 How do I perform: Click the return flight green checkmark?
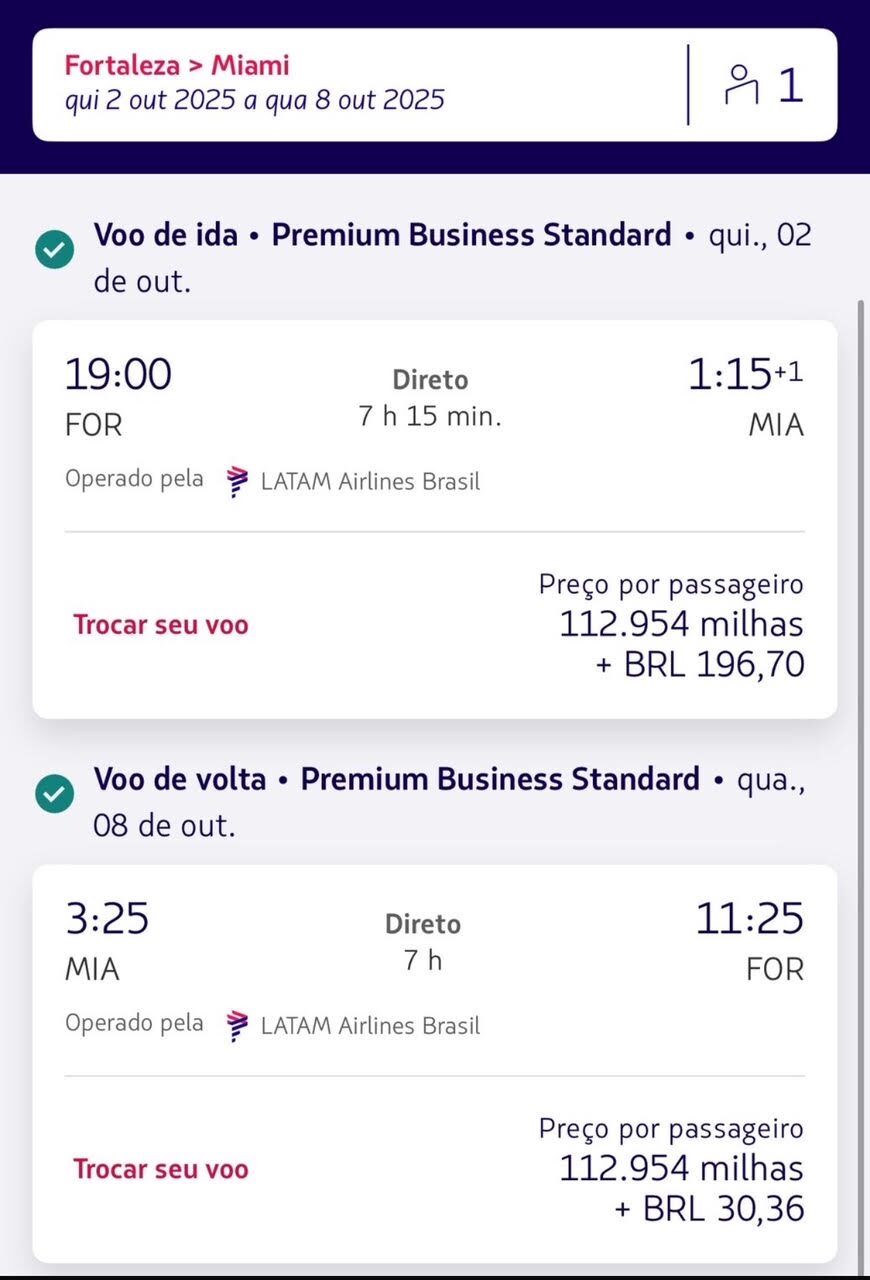click(x=54, y=794)
